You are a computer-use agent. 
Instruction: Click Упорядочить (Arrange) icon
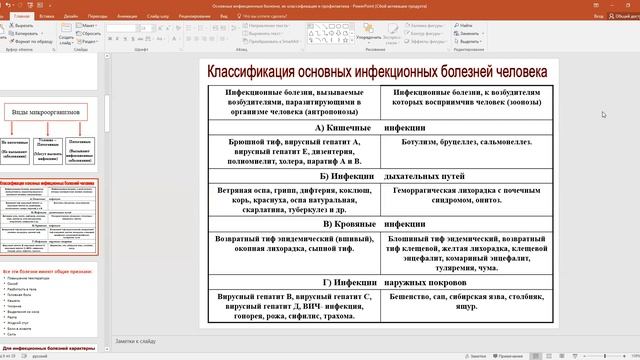pos(369,29)
